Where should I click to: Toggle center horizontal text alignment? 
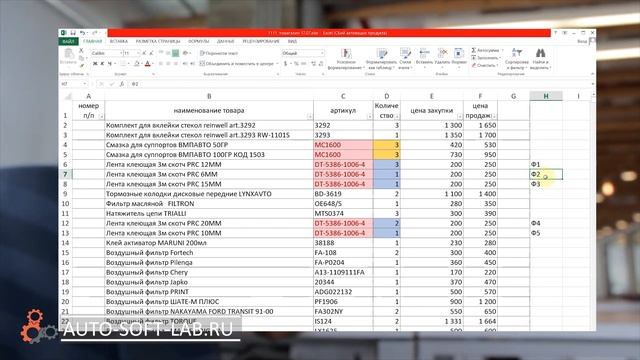pyautogui.click(x=168, y=64)
